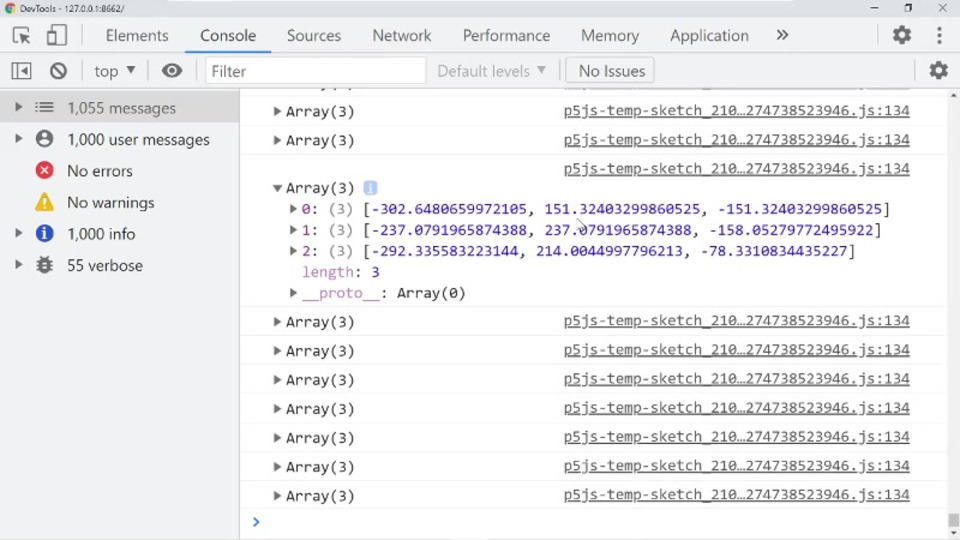This screenshot has height=540, width=960.
Task: Expand the 1,000 user messages group
Action: coord(18,138)
